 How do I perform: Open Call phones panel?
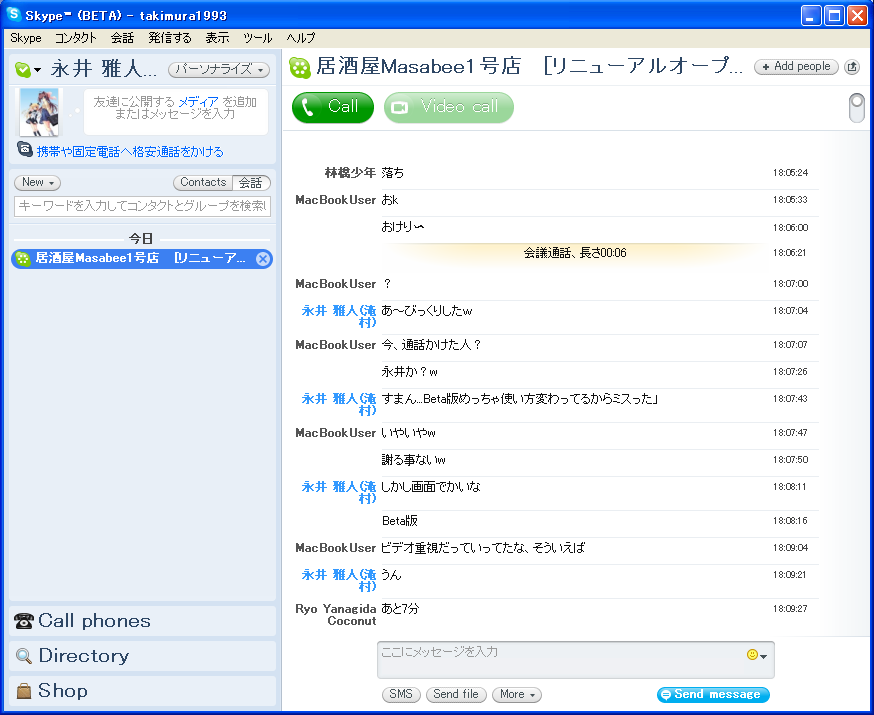point(142,621)
